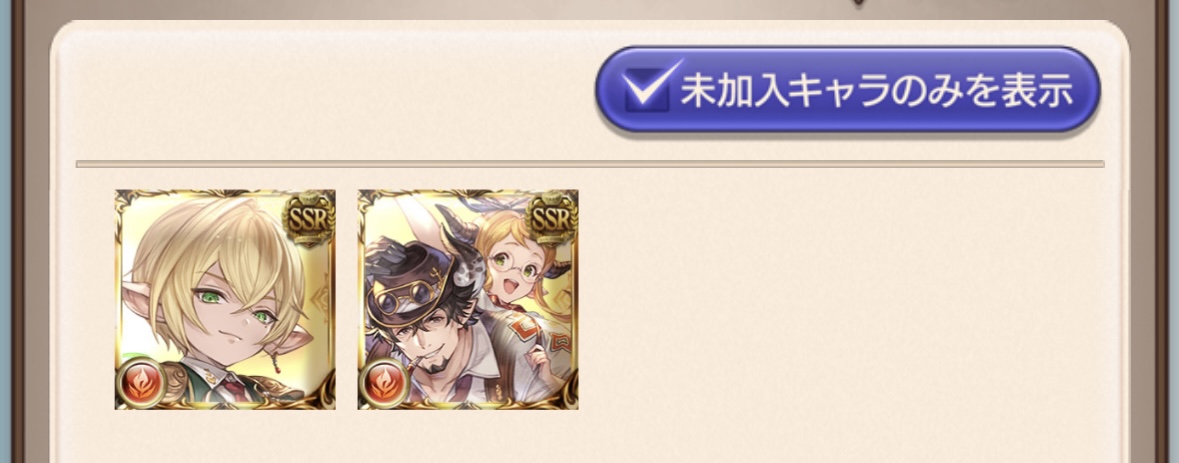Click the dark arrow at the top edge

[858, 3]
